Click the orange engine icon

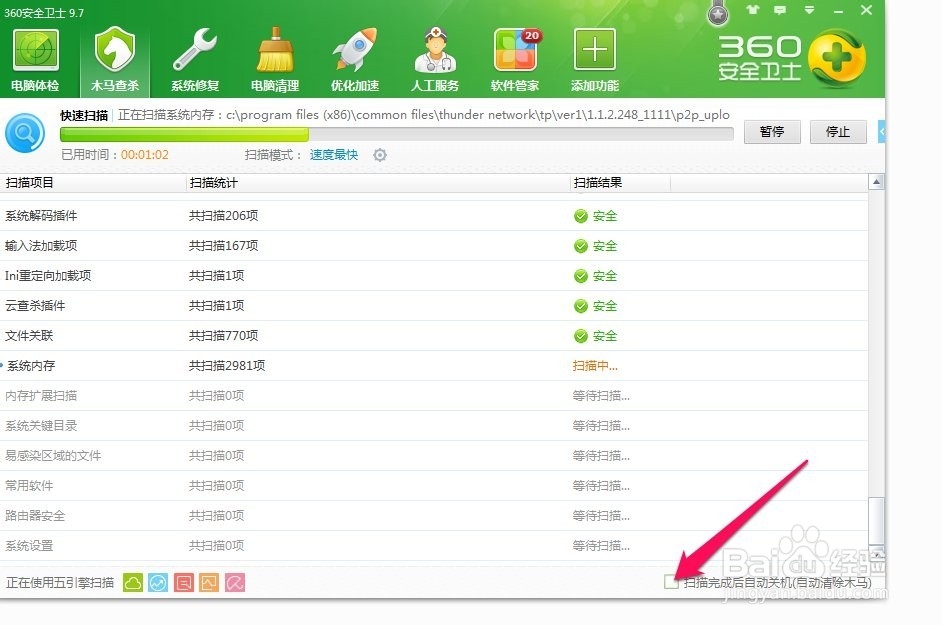pyautogui.click(x=209, y=582)
